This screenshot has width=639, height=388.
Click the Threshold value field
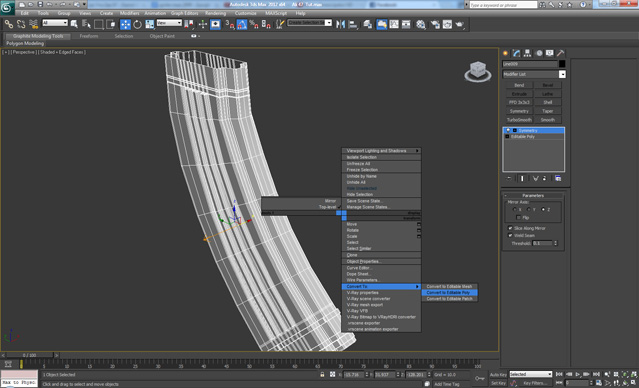(542, 243)
